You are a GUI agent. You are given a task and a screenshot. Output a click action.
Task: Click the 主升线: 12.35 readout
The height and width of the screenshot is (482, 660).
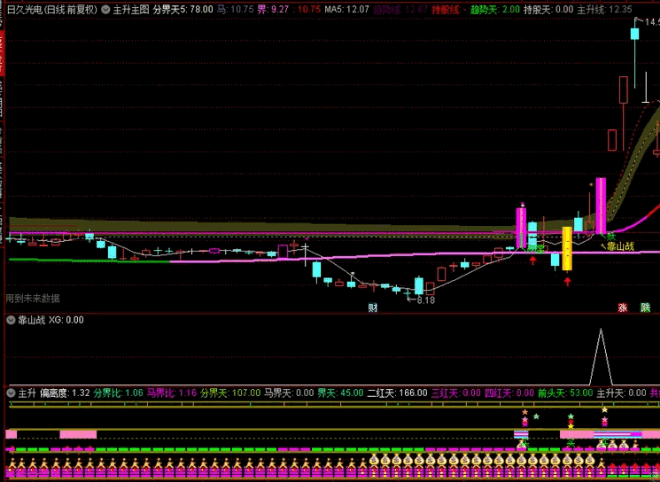(604, 10)
